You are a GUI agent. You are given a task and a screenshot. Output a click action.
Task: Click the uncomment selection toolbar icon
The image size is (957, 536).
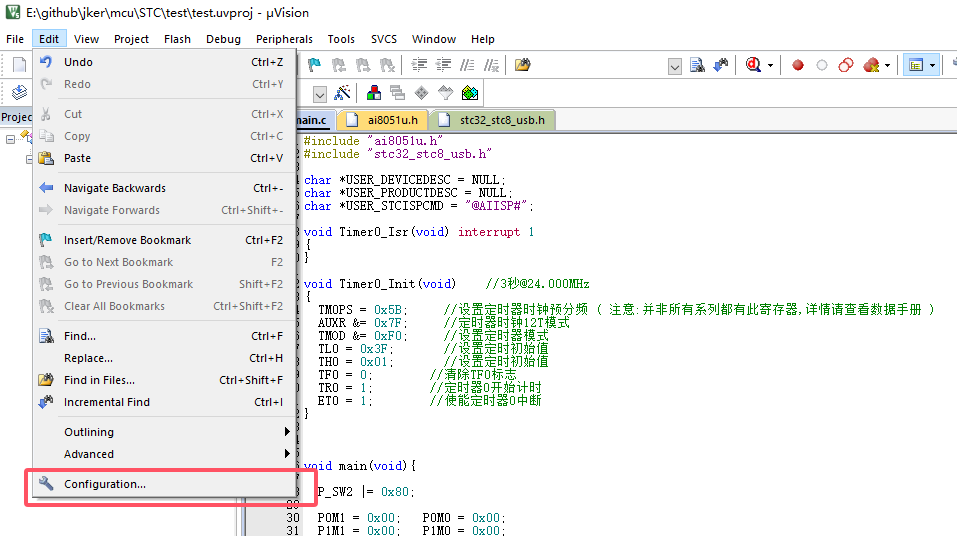[491, 65]
